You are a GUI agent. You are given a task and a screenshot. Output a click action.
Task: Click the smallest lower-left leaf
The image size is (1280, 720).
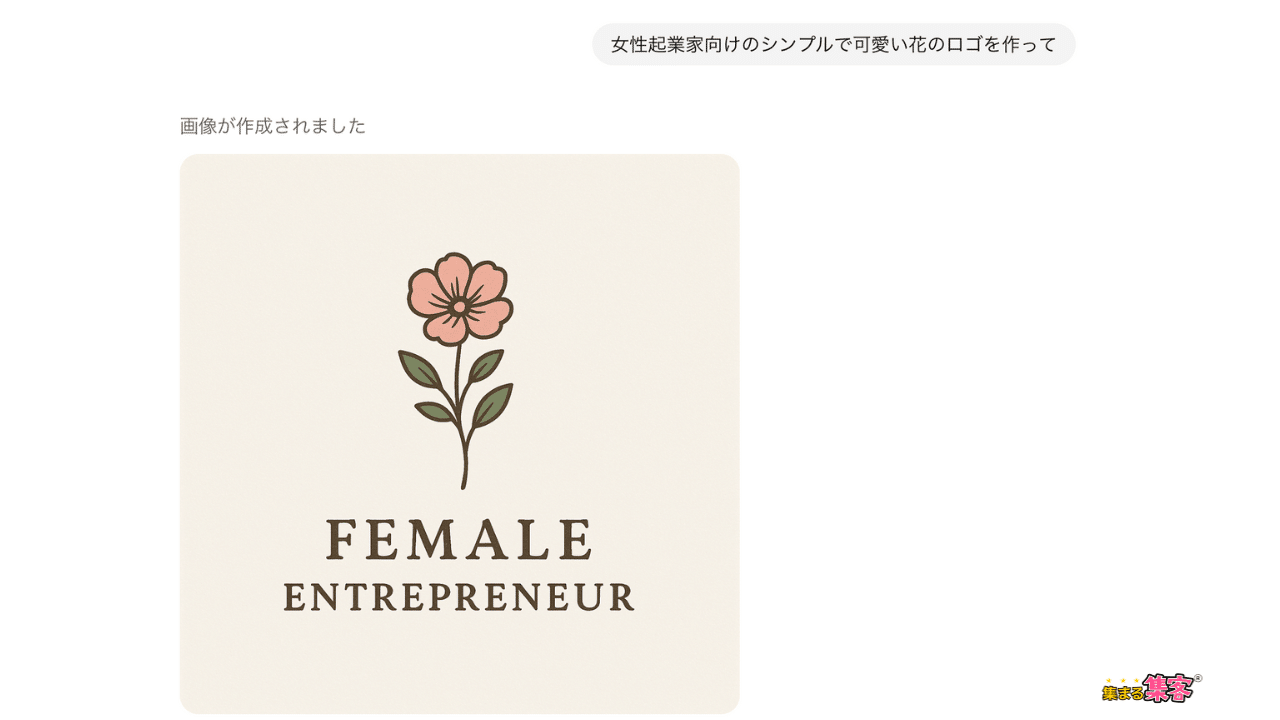435,411
